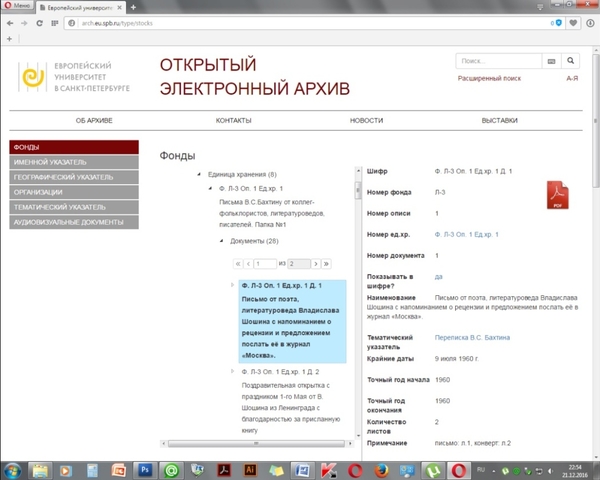Image resolution: width=600 pixels, height=480 pixels.
Task: Collapse the Единица хранения (8) node
Action: [x=198, y=173]
